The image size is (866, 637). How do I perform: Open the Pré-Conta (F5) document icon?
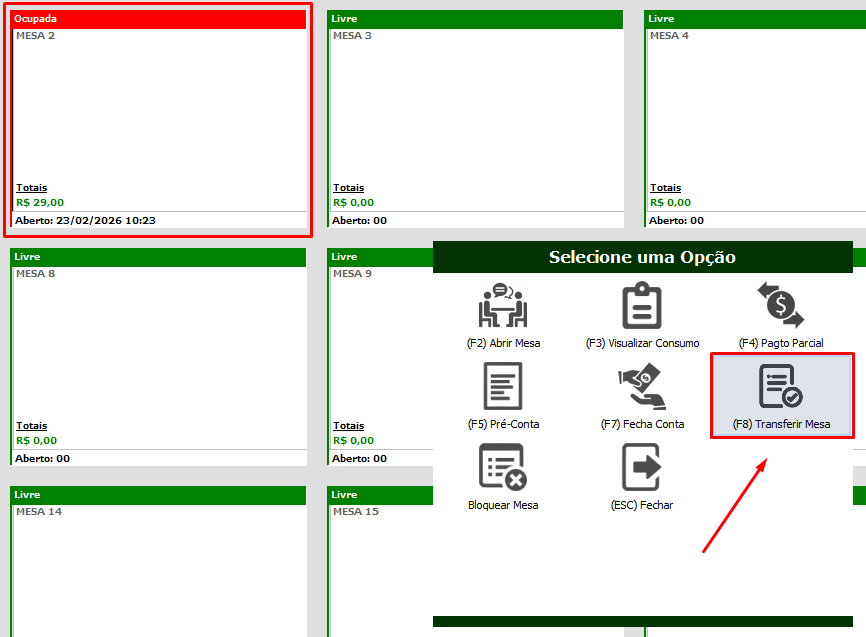click(503, 386)
